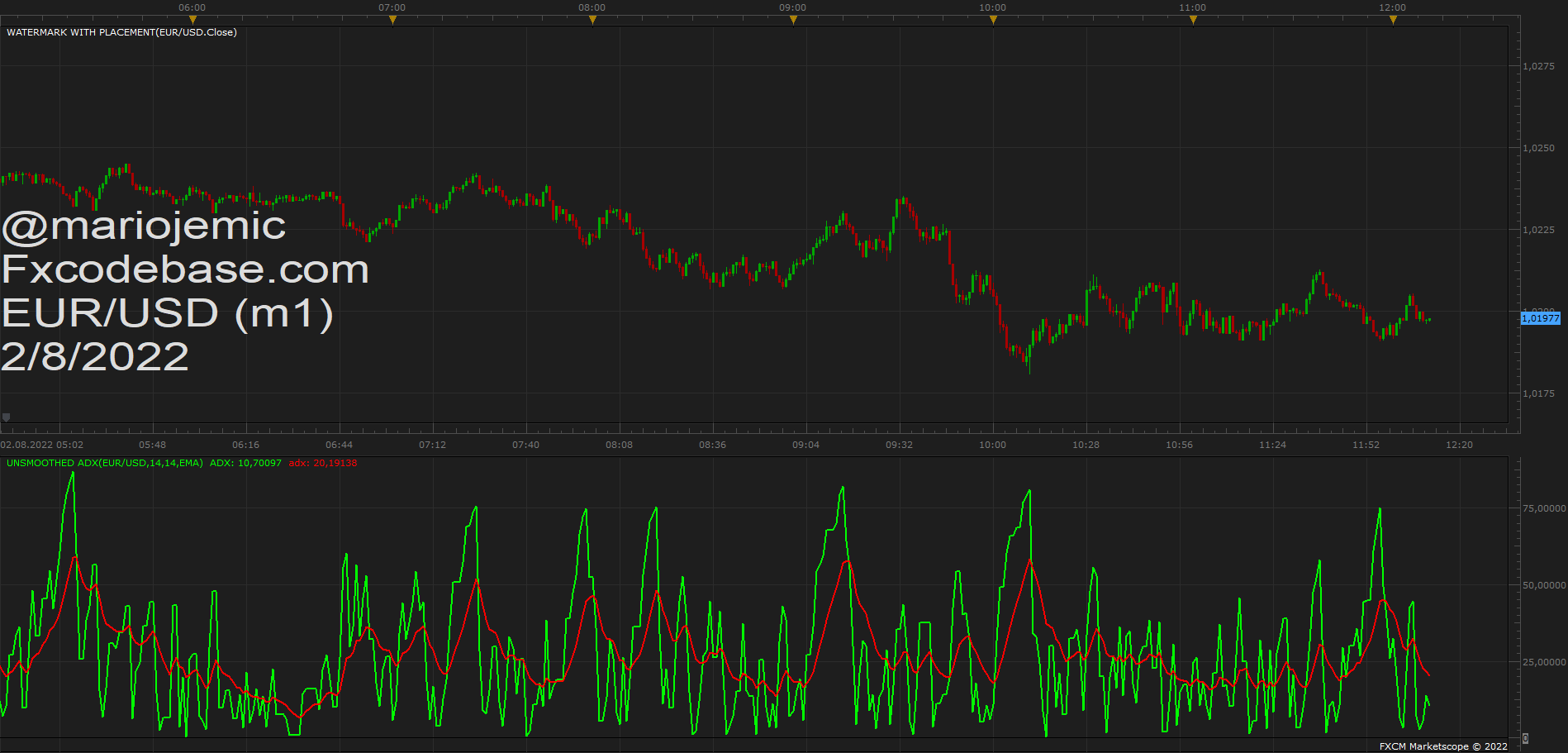Screen dimensions: 1568x753
Task: Click the FXCM Marketscope © 2022 copyright text
Action: pos(1443,746)
